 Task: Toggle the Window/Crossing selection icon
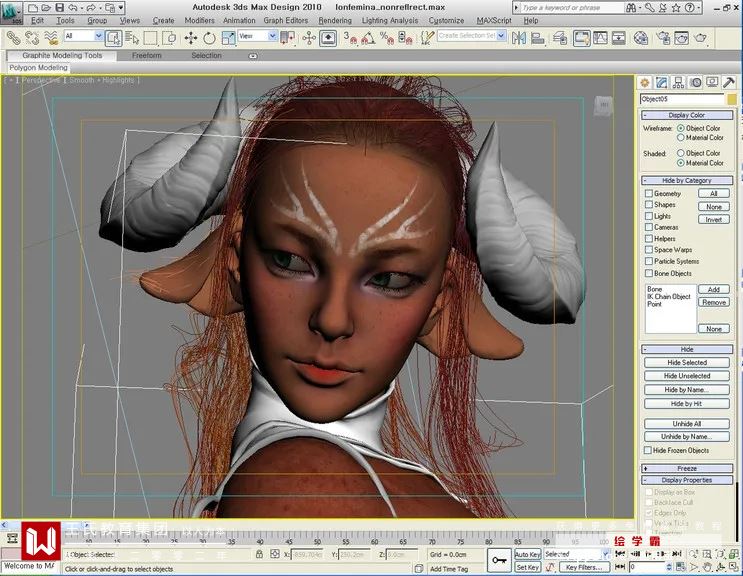click(x=169, y=38)
